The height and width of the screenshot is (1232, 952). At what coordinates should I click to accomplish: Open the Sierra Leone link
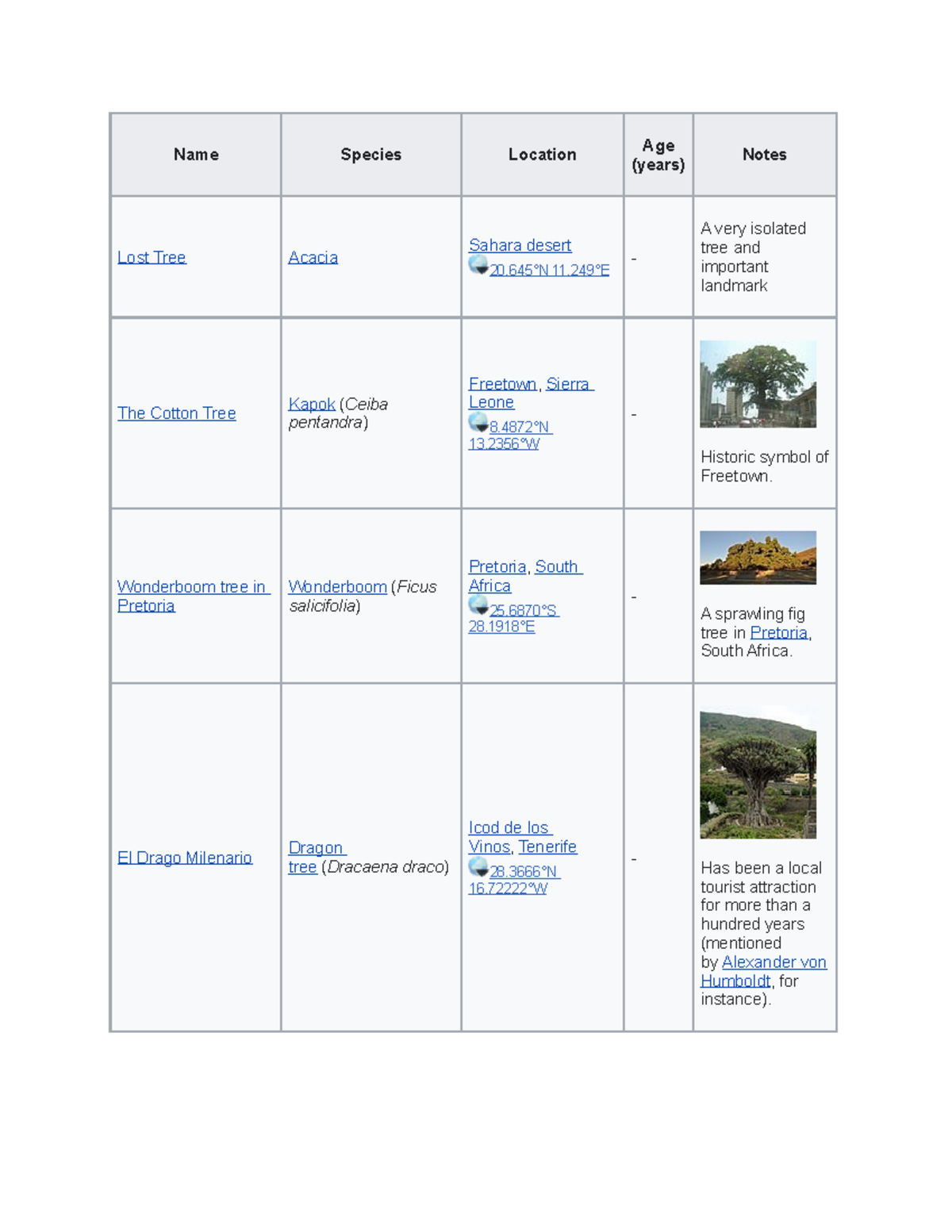531,393
